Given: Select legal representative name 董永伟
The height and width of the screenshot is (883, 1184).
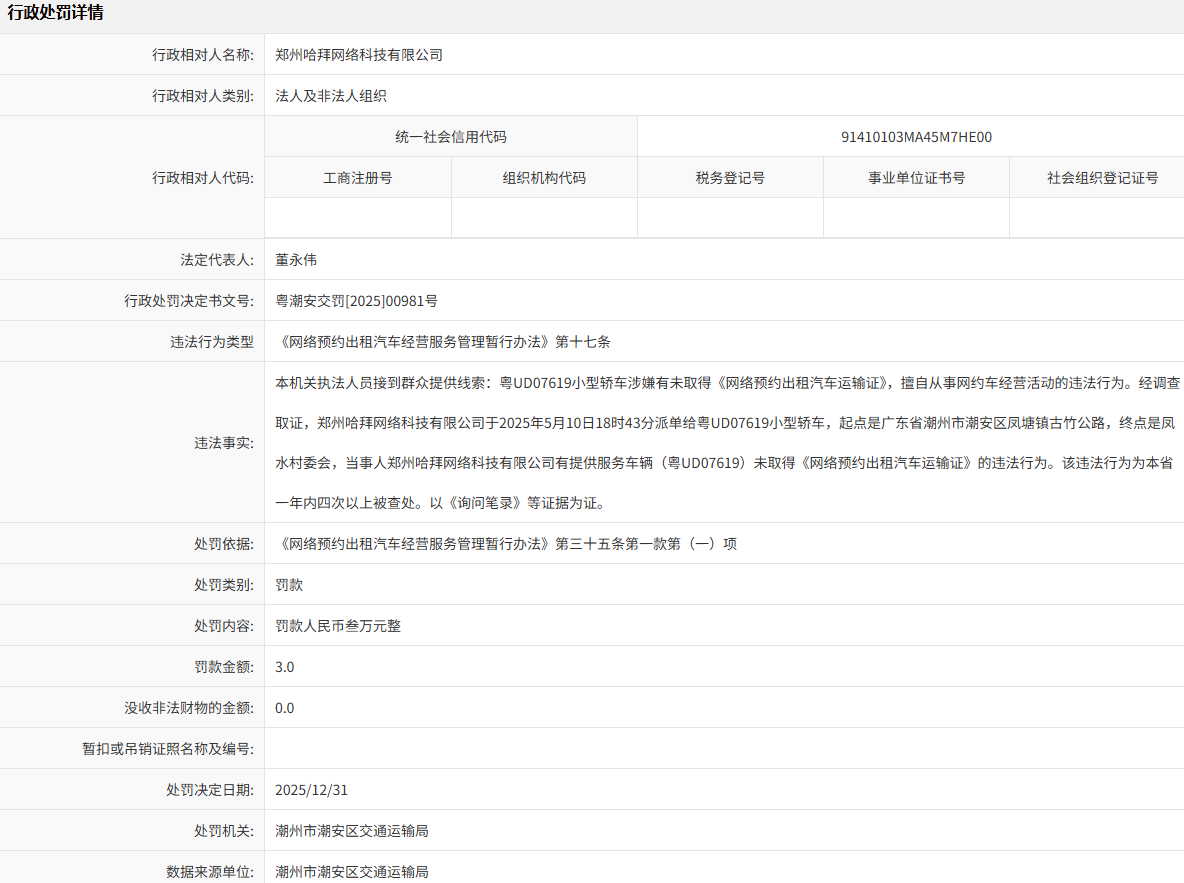Looking at the screenshot, I should tap(296, 259).
